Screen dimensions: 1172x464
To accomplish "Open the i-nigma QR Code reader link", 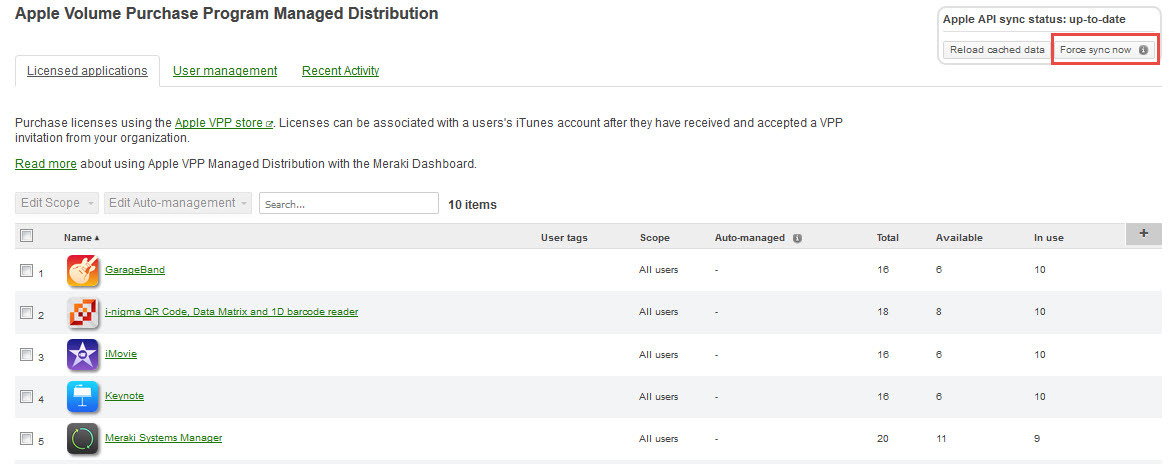I will [232, 312].
